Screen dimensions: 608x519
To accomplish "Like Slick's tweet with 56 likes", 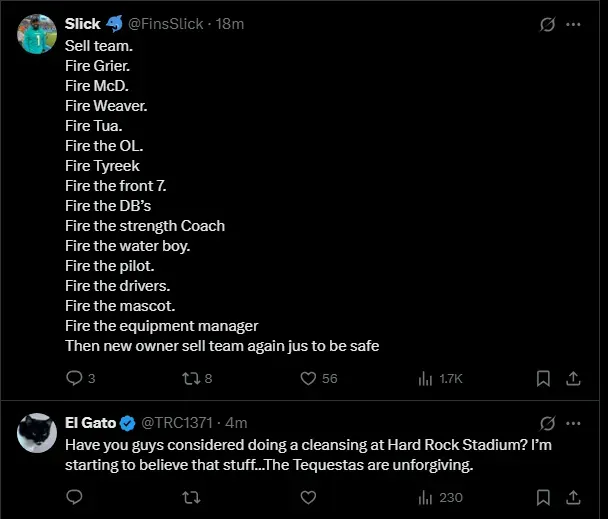I will pyautogui.click(x=309, y=378).
